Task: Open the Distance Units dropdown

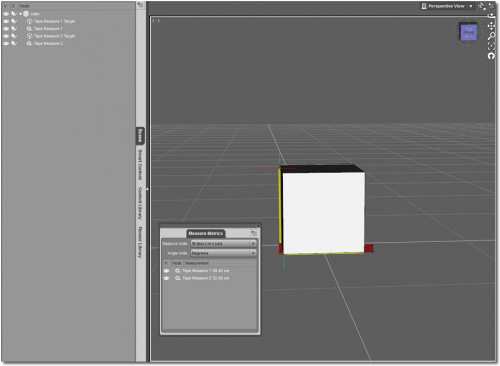Action: point(223,244)
